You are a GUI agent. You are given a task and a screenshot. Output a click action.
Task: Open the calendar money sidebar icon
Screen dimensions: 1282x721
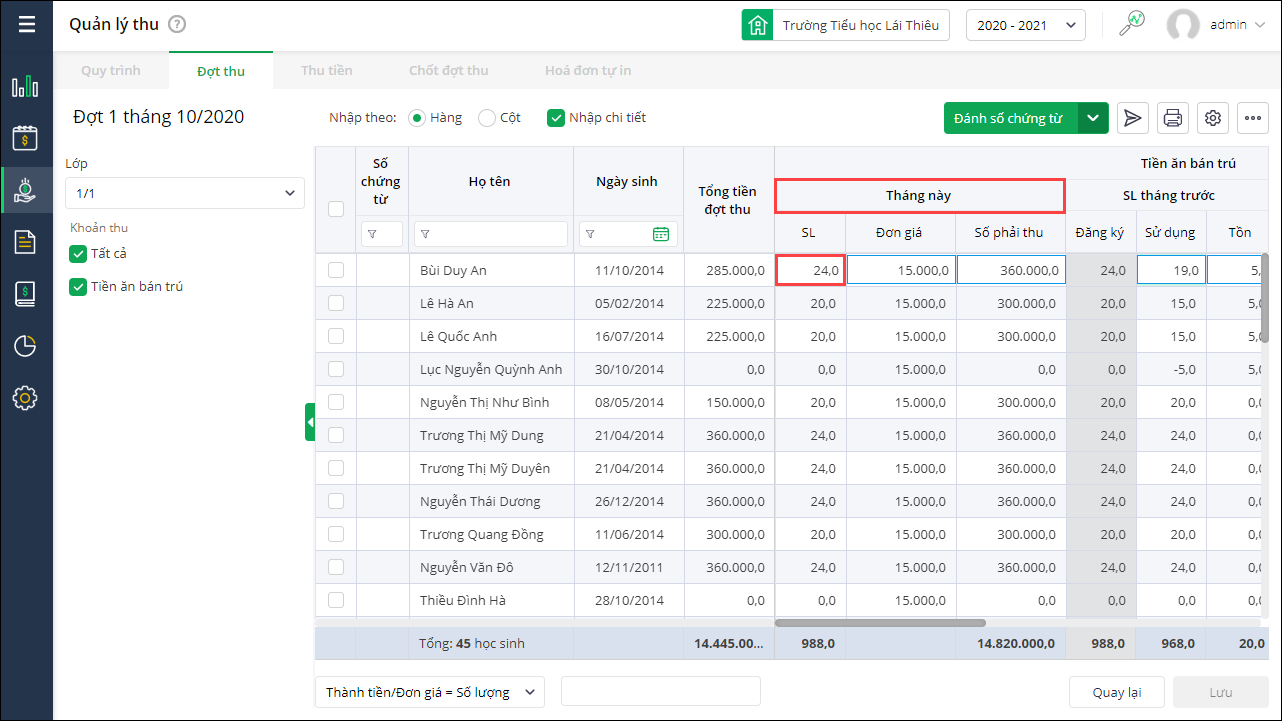pos(25,138)
